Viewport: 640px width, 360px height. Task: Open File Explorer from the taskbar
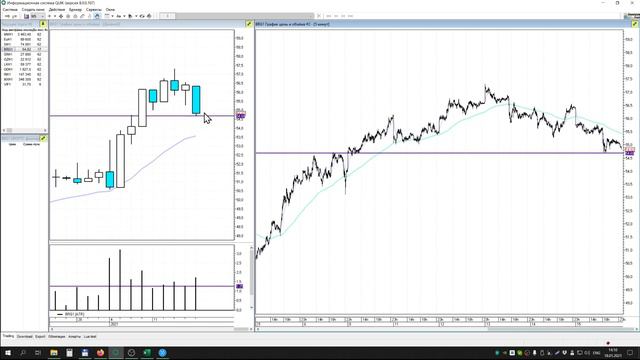pyautogui.click(x=54, y=353)
